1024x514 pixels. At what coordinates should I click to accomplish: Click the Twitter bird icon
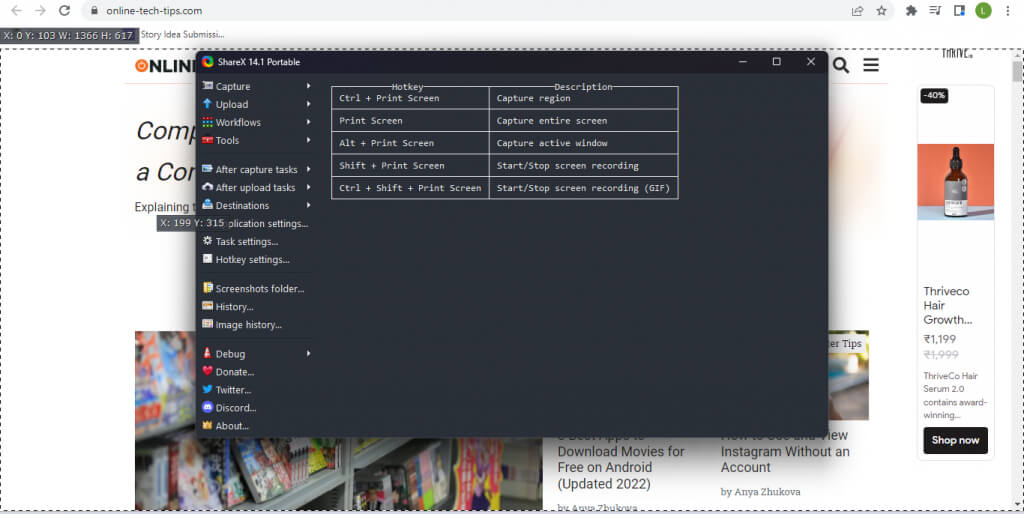pyautogui.click(x=208, y=389)
